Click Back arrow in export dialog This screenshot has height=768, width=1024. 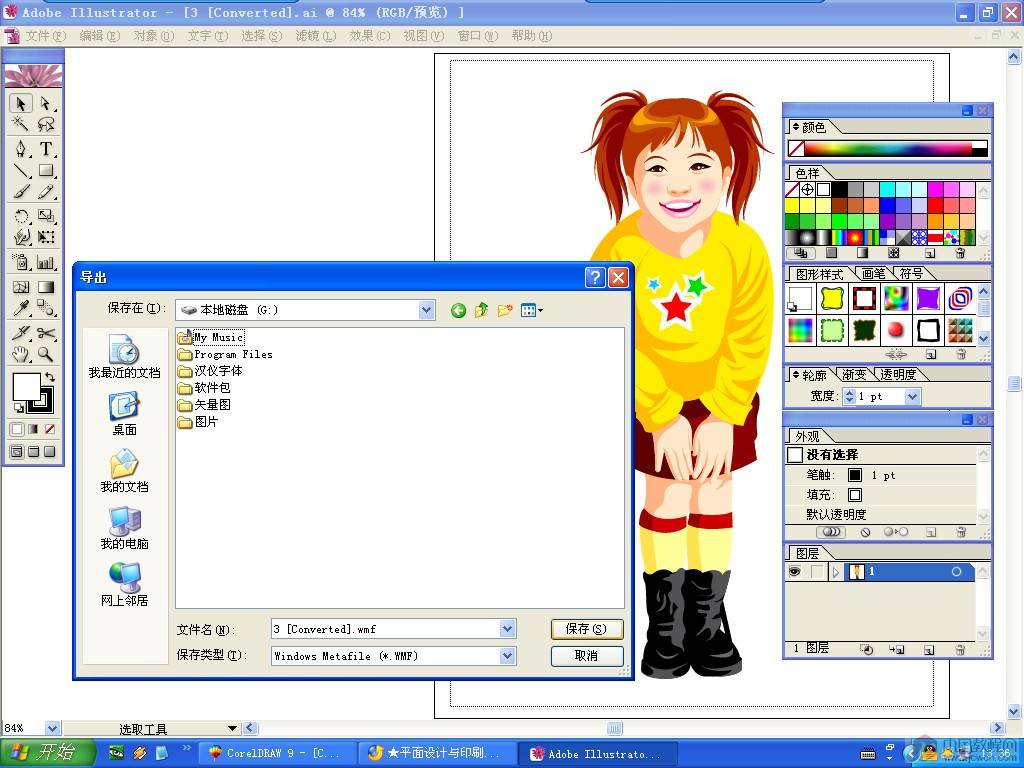click(x=458, y=310)
